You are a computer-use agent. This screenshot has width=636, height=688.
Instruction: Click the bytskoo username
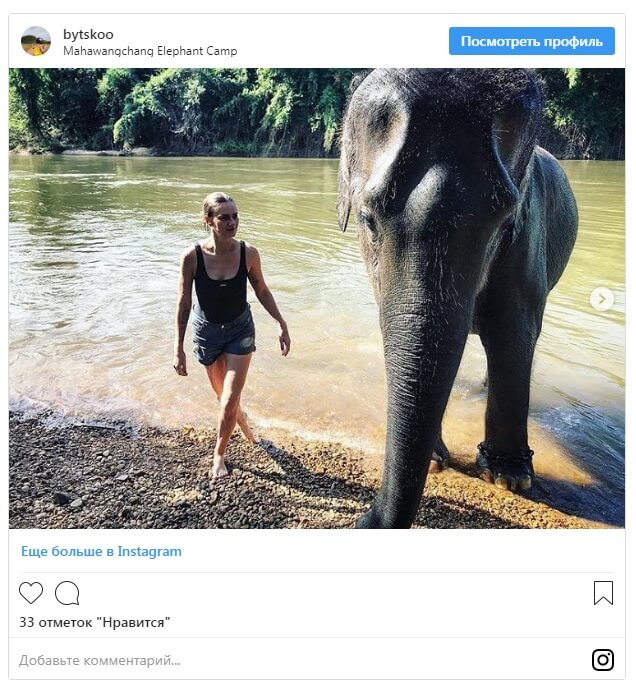pyautogui.click(x=88, y=34)
